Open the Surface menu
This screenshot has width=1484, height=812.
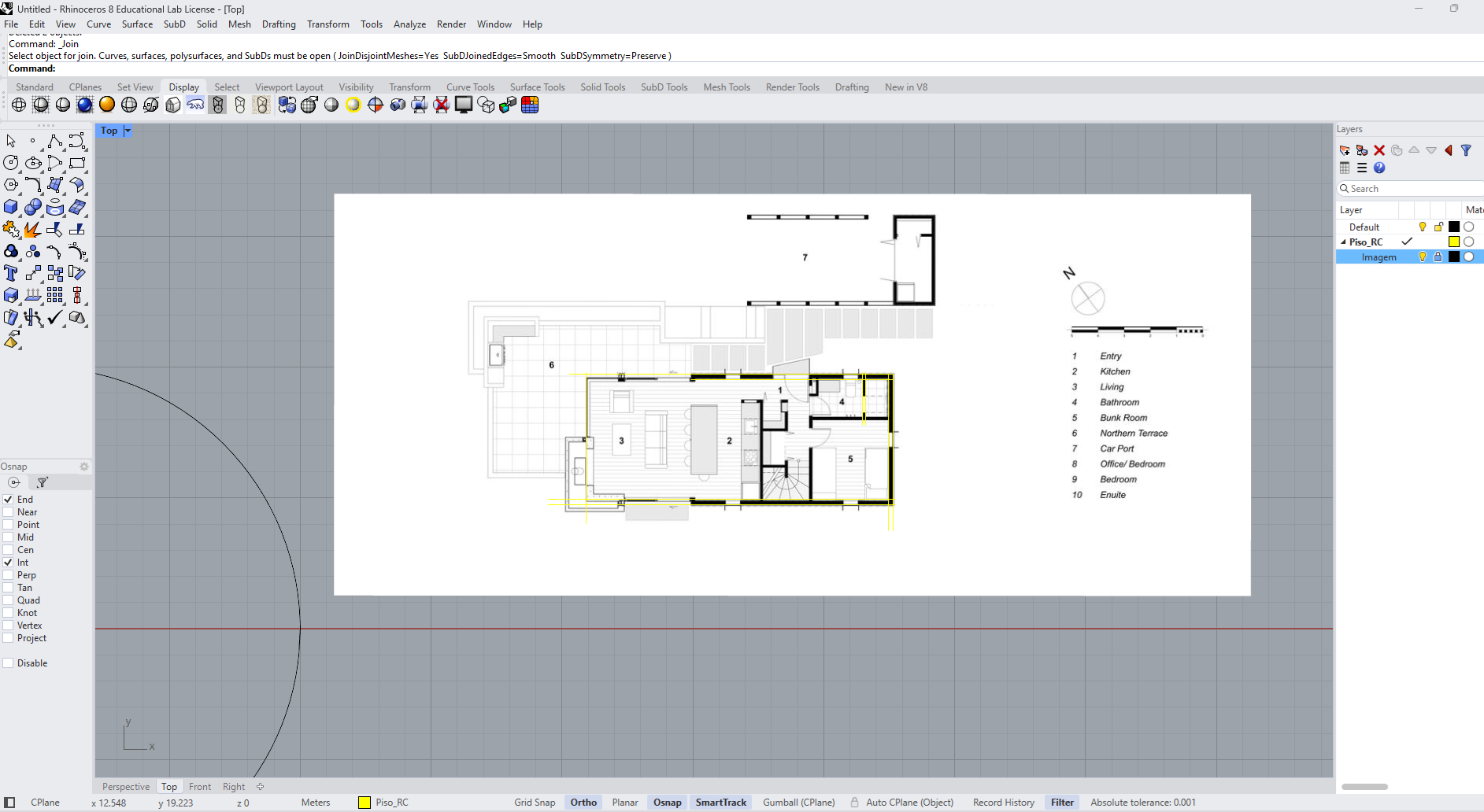(x=137, y=24)
